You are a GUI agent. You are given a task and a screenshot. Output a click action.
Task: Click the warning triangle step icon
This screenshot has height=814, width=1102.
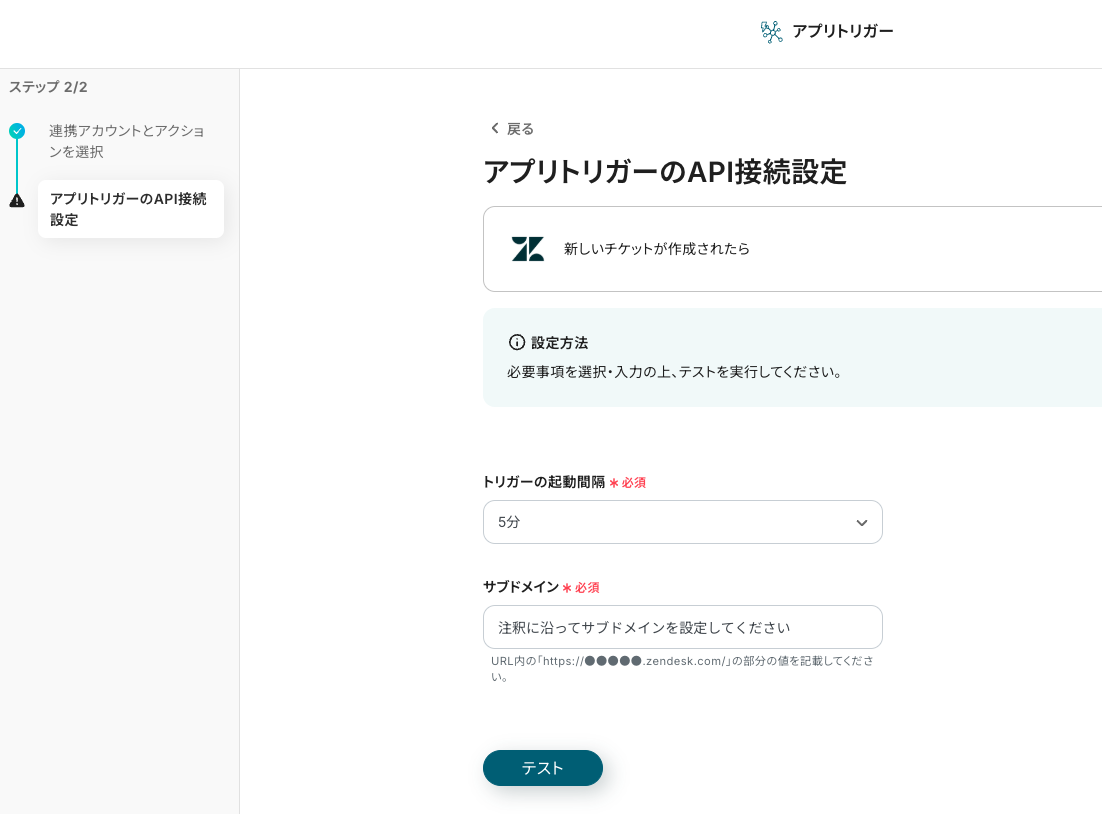[x=17, y=200]
